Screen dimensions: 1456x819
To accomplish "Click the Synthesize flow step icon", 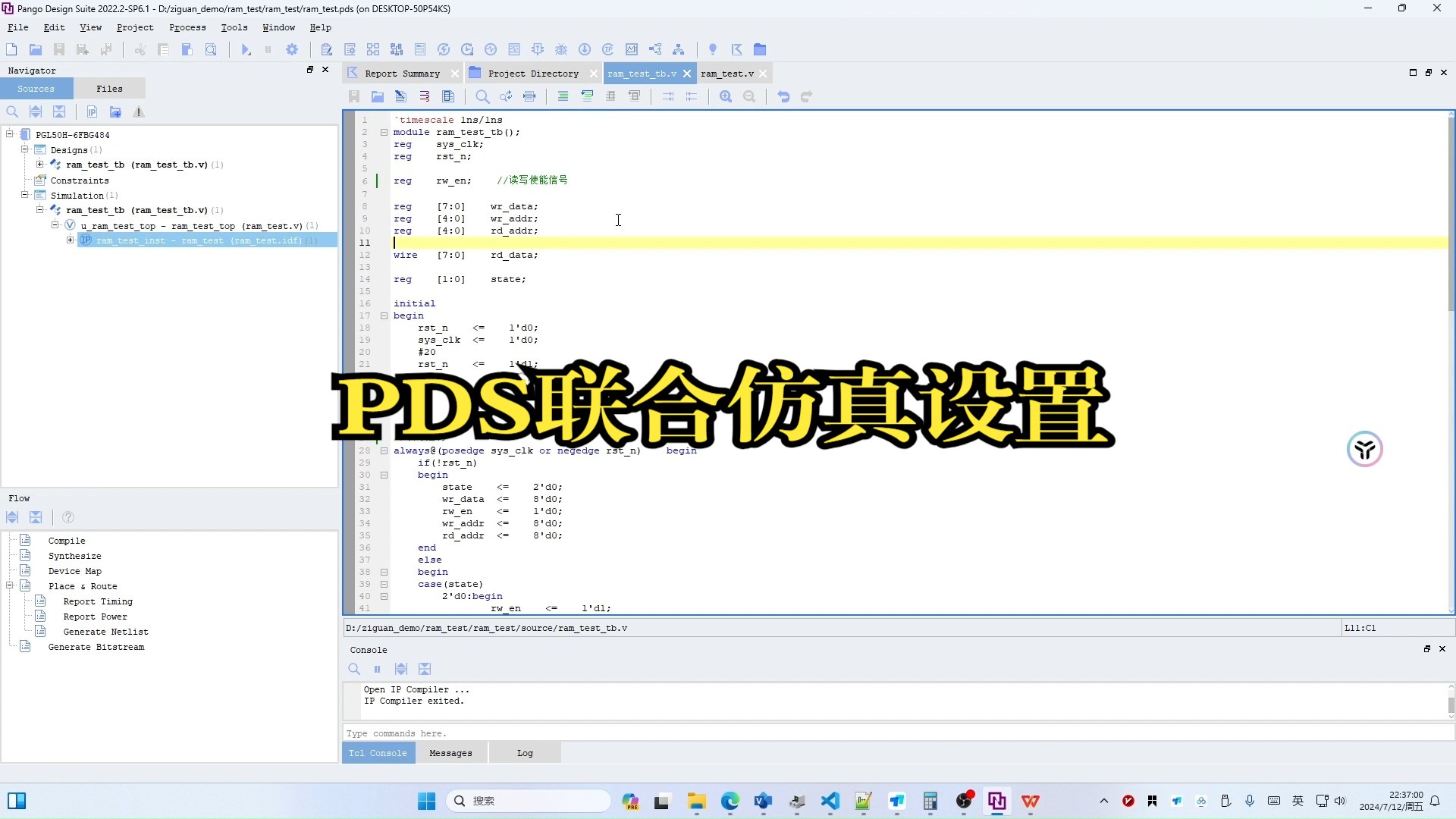I will tap(25, 555).
